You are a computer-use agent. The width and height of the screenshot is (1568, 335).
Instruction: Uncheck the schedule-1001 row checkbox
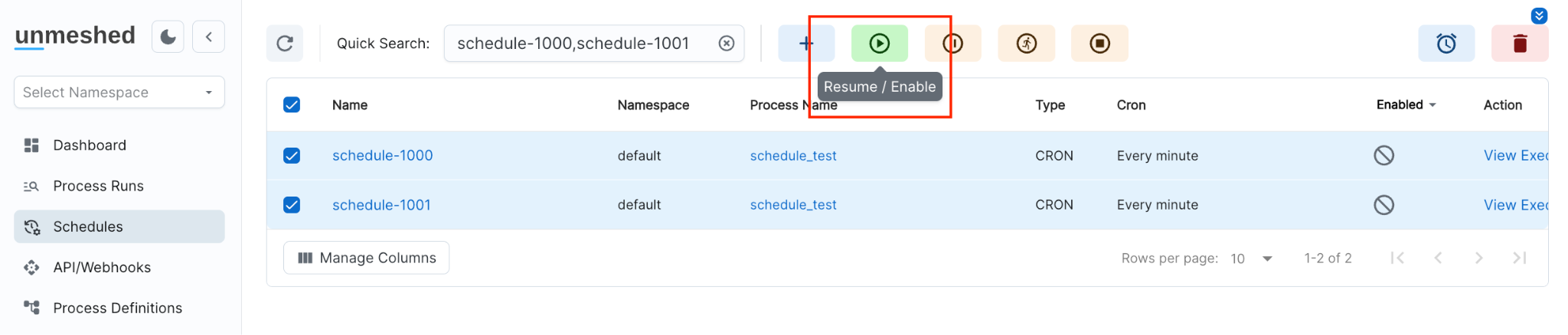(x=292, y=205)
